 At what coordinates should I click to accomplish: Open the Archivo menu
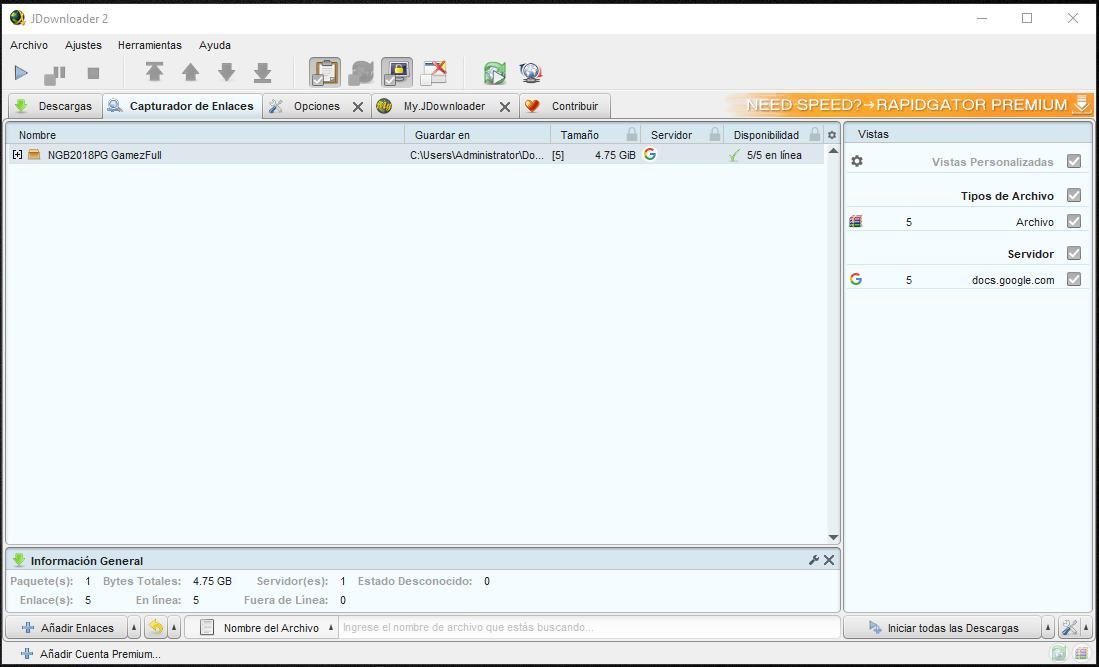(x=29, y=45)
